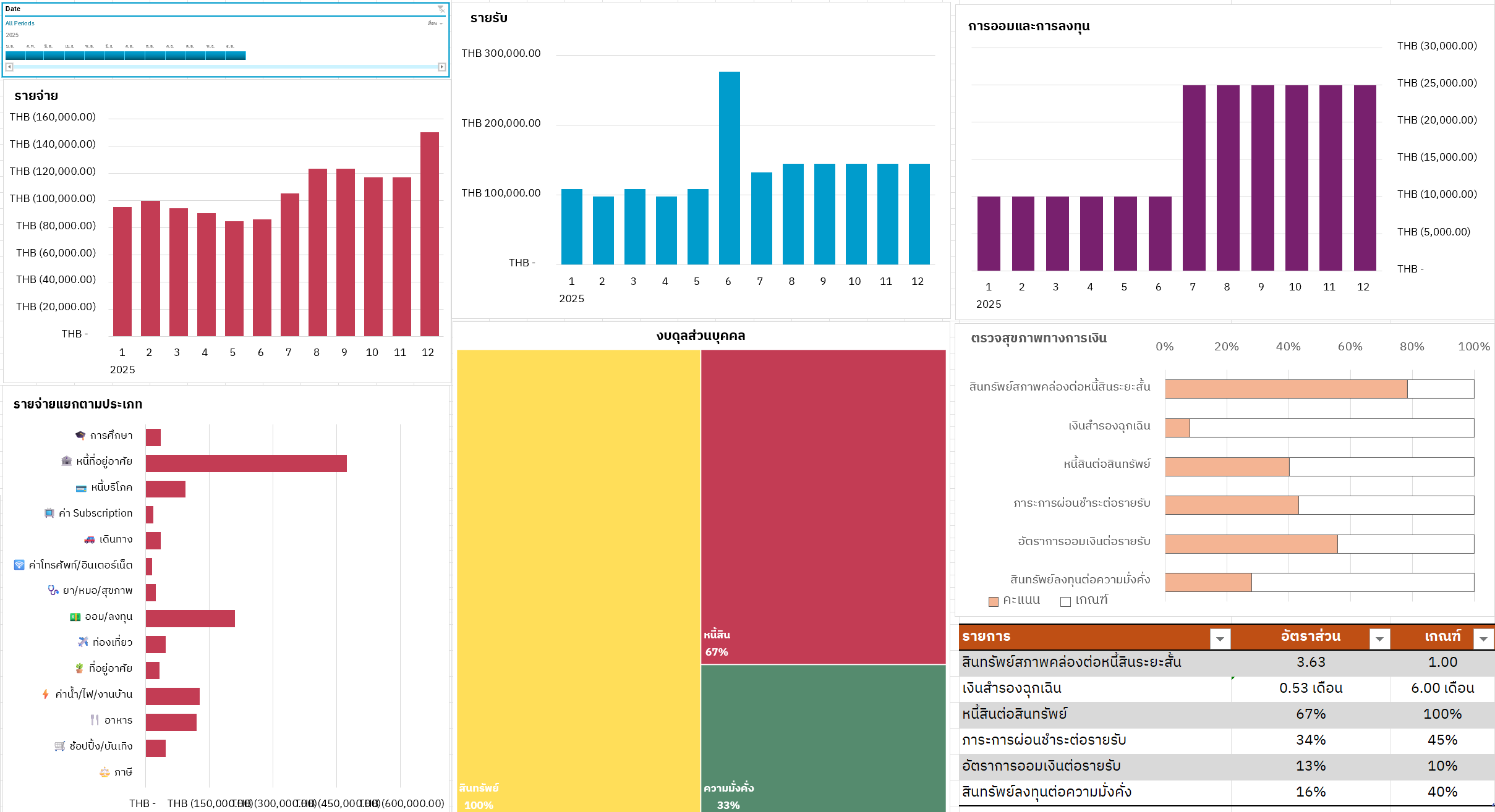Click the lightning bolt icon beside ค่าน้ำ/ไฟ/งานบ้าน

[x=46, y=694]
